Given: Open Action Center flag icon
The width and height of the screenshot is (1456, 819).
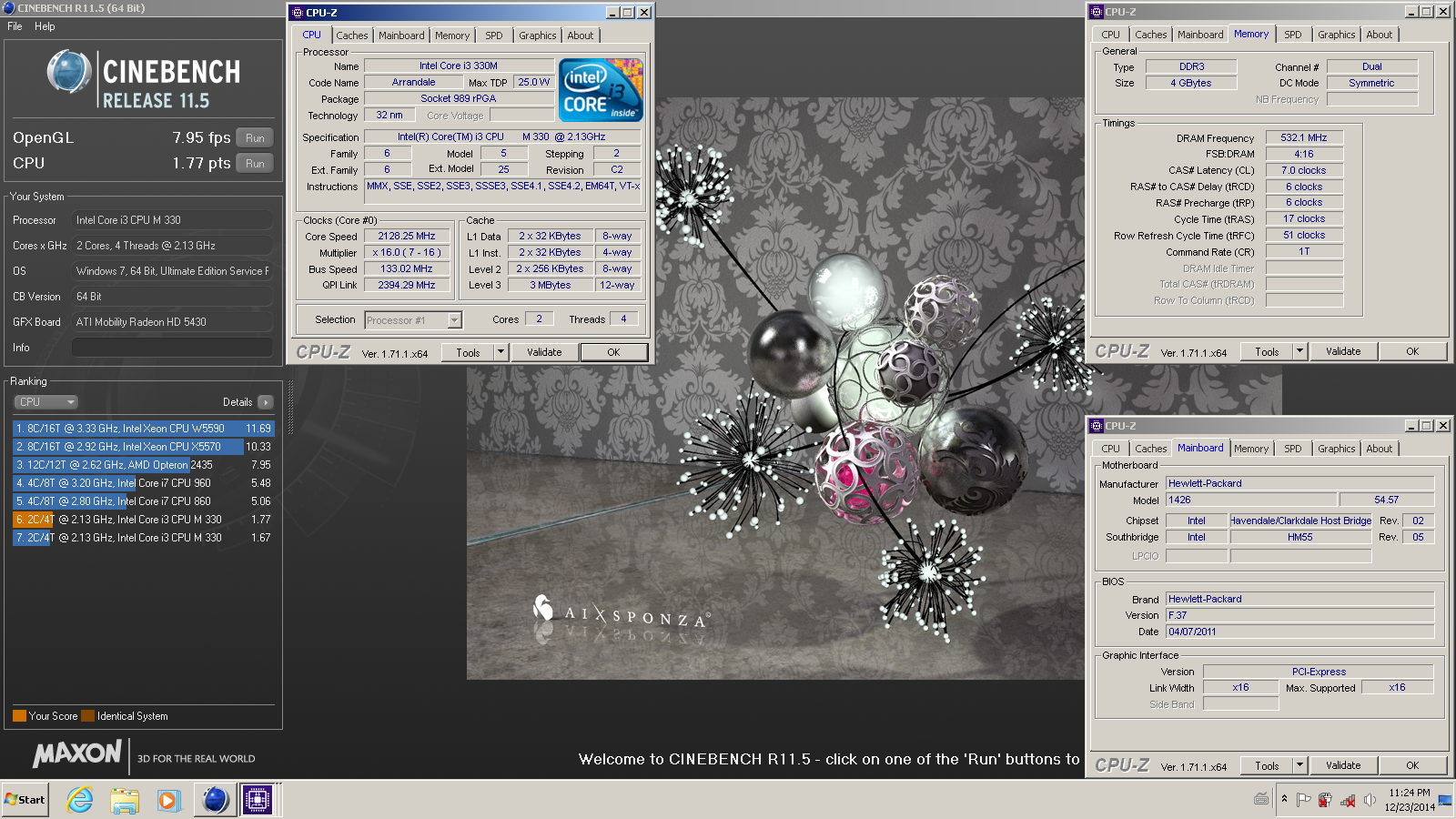Looking at the screenshot, I should tap(1303, 800).
